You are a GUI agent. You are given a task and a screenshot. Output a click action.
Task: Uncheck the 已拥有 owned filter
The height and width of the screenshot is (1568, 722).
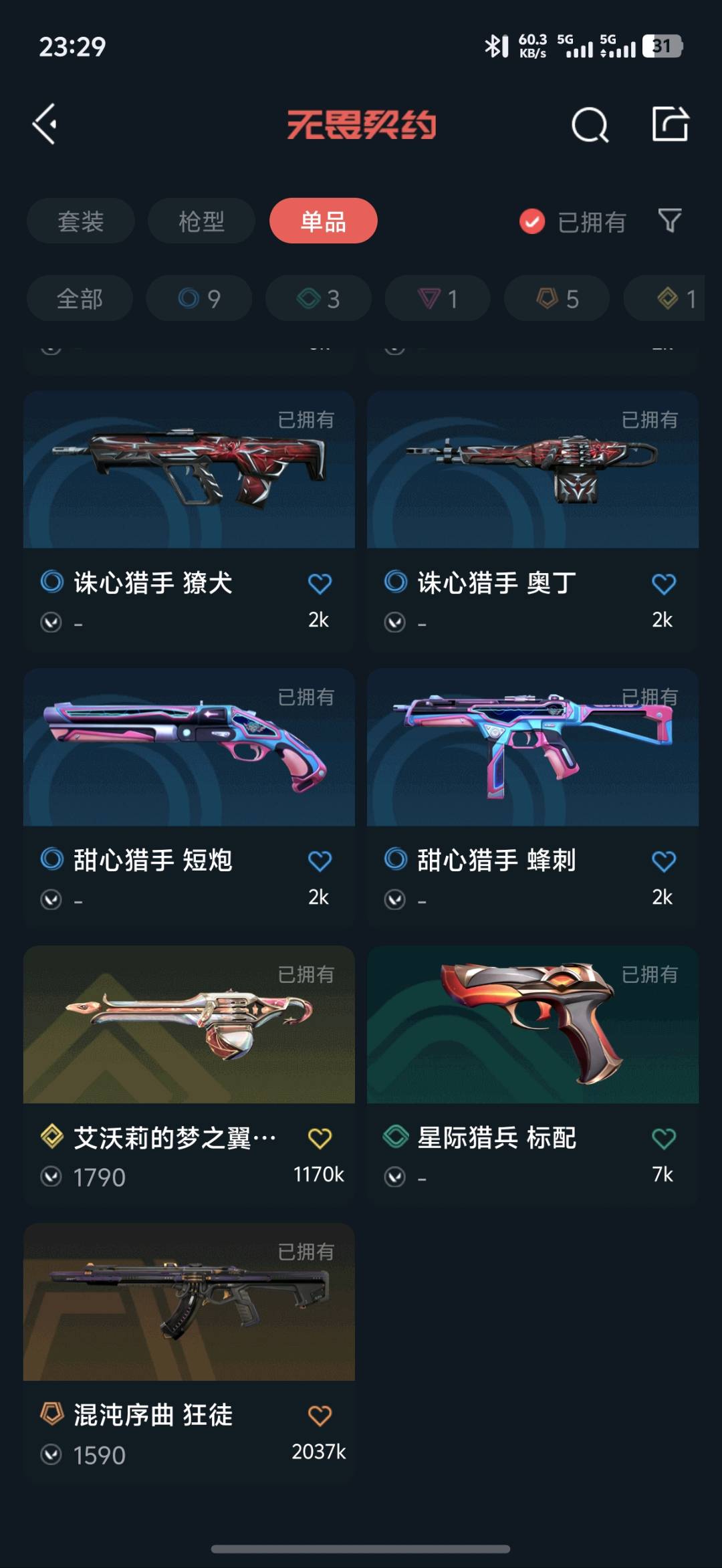coord(572,221)
